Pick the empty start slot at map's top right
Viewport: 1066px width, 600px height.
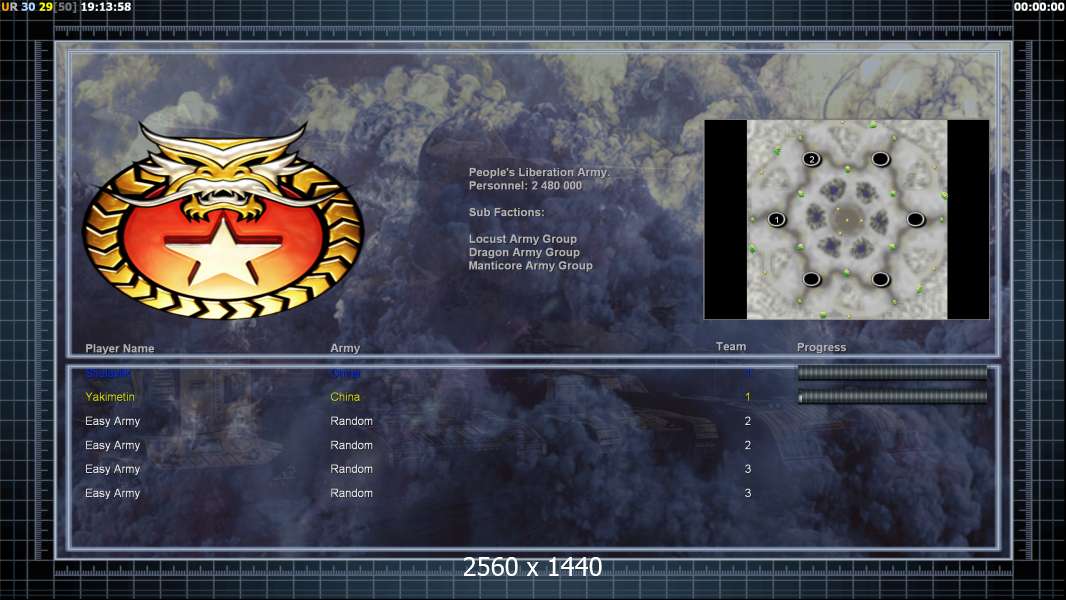(x=880, y=159)
